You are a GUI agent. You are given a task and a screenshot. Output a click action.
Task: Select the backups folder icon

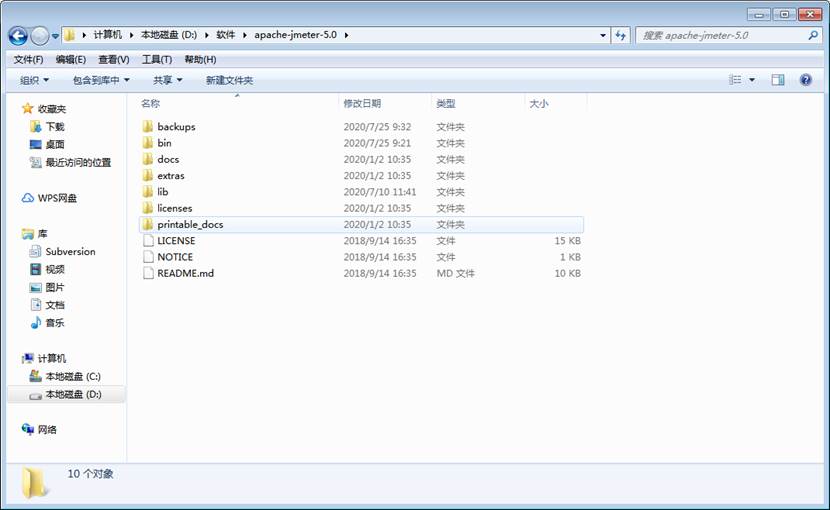[x=148, y=127]
